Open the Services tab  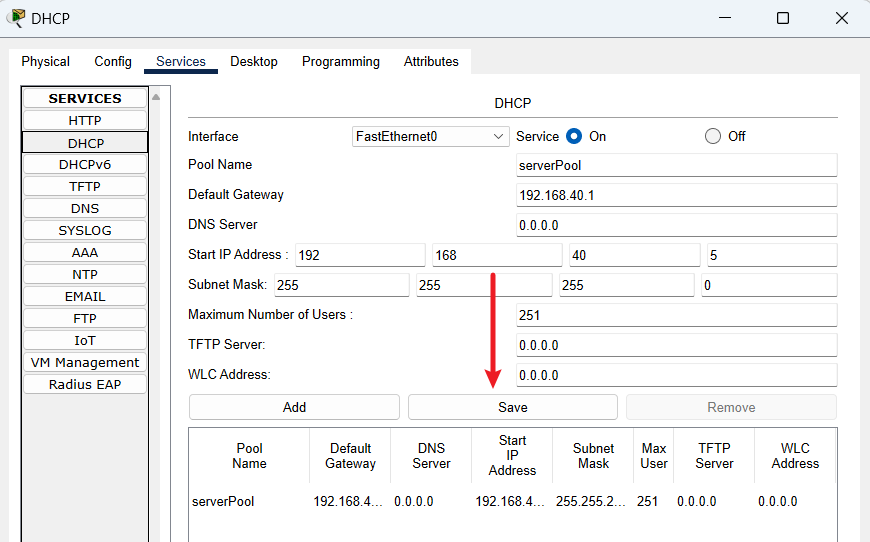[x=181, y=62]
